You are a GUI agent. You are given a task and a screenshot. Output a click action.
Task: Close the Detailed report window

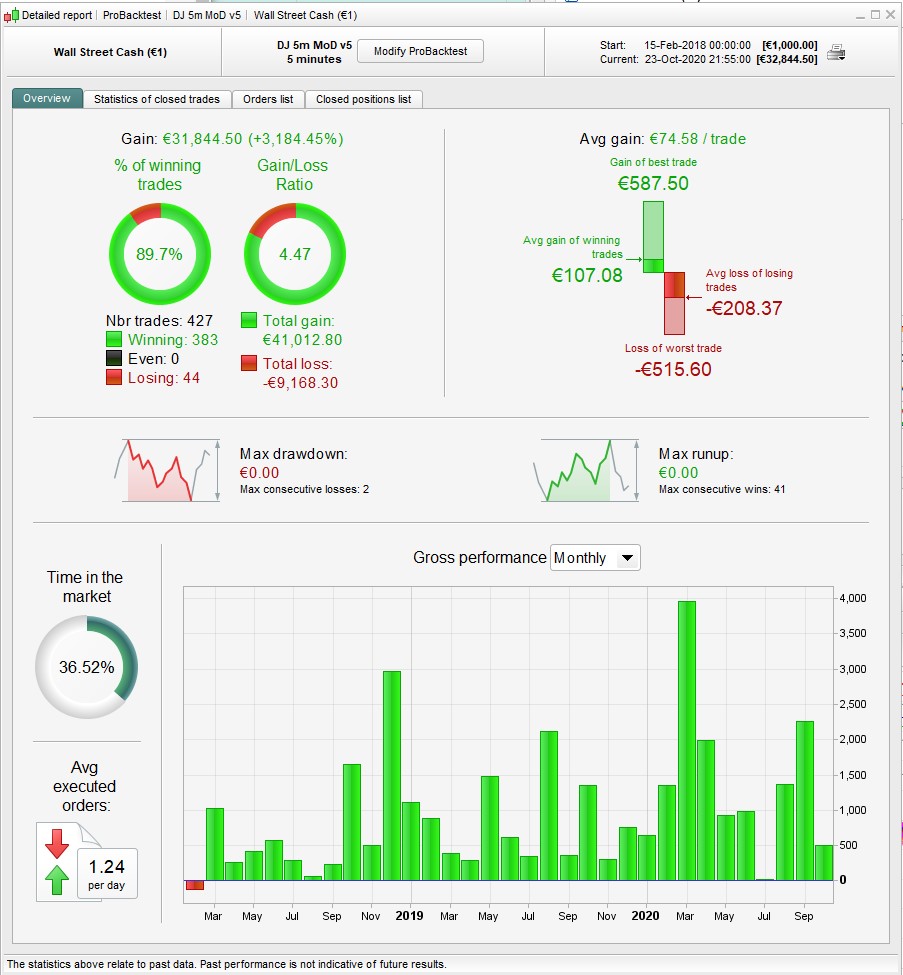click(891, 15)
